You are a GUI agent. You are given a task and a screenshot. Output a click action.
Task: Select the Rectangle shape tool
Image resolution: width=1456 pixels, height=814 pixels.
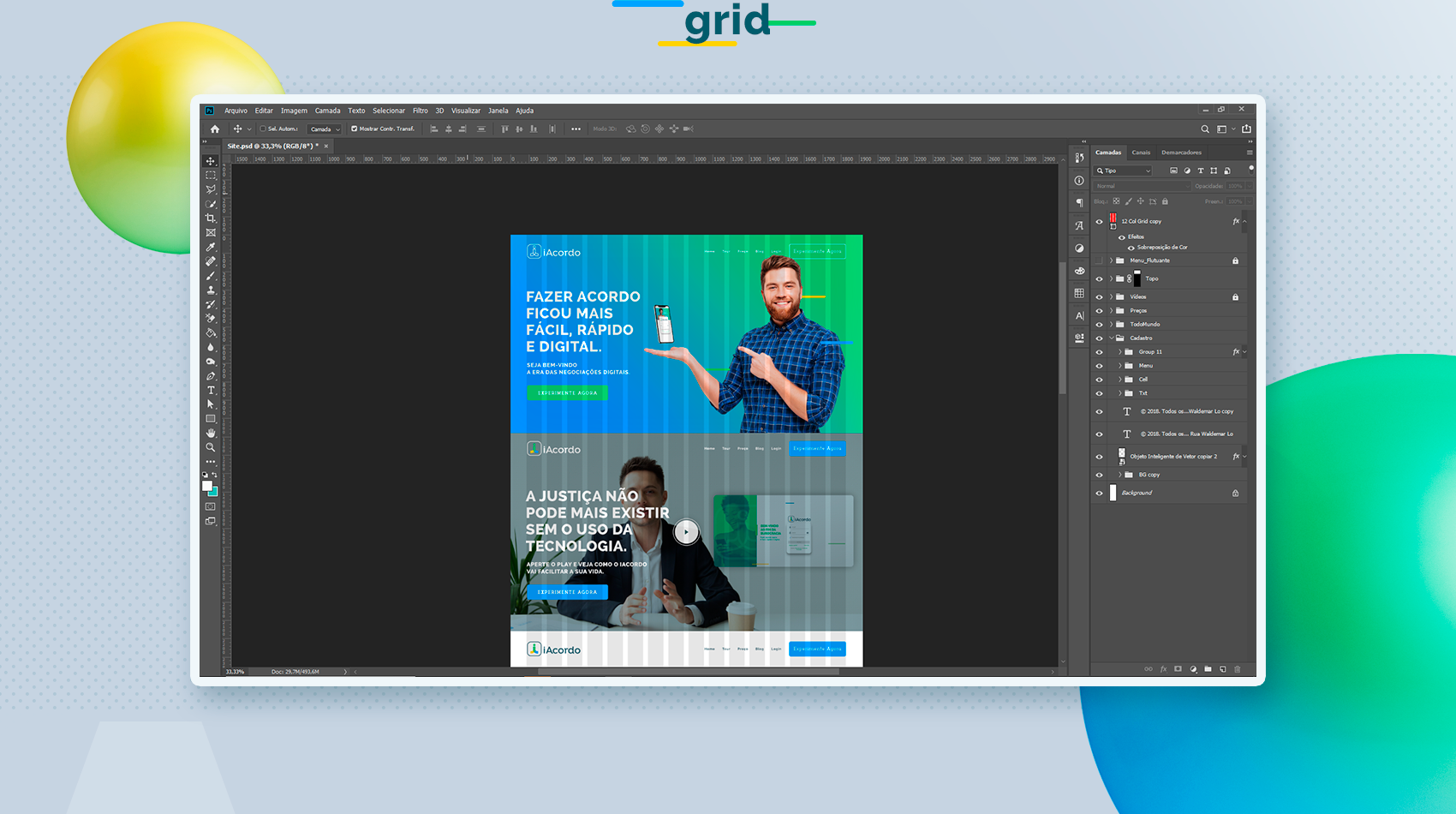tap(211, 419)
